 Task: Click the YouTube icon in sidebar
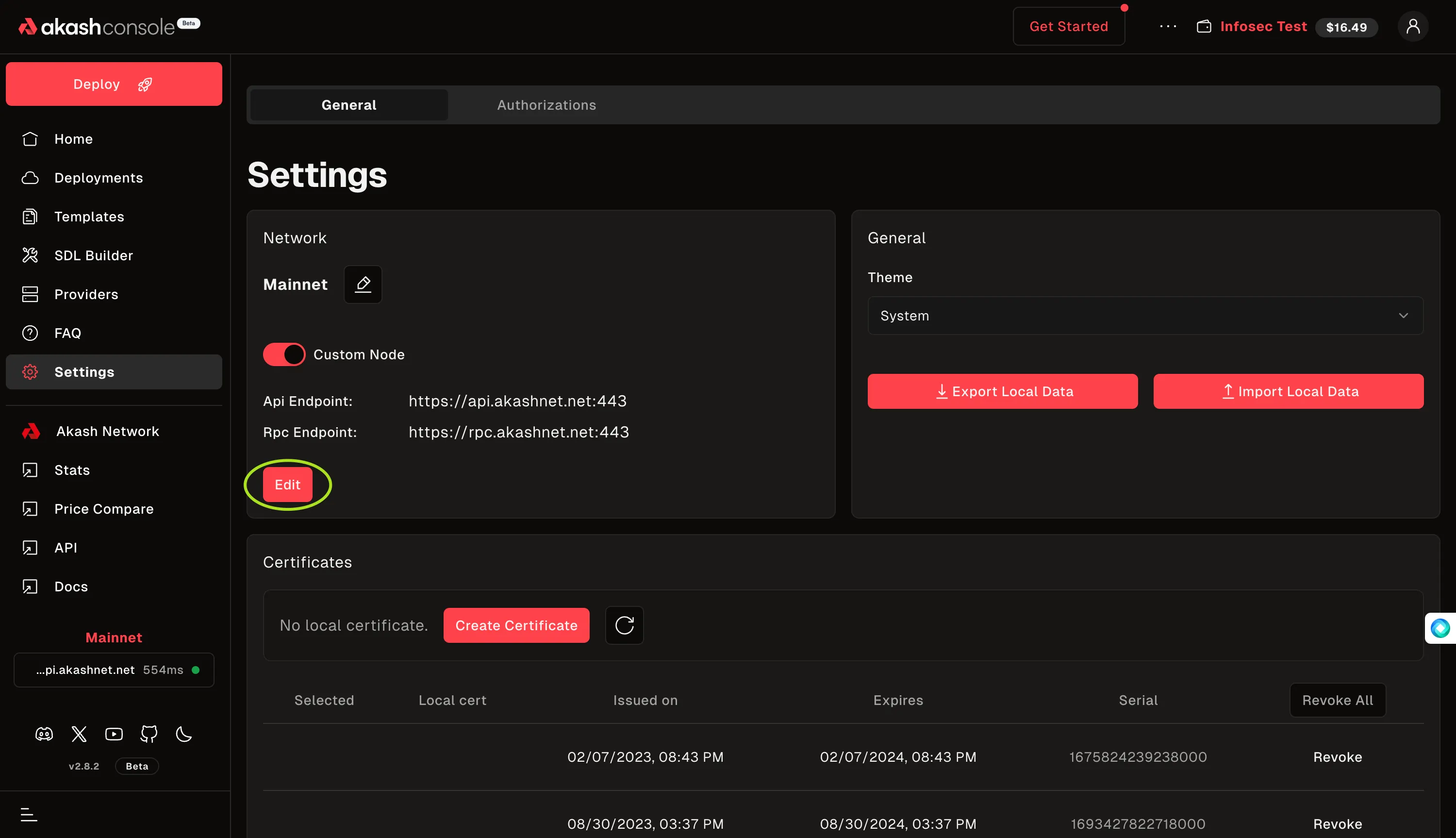click(114, 734)
